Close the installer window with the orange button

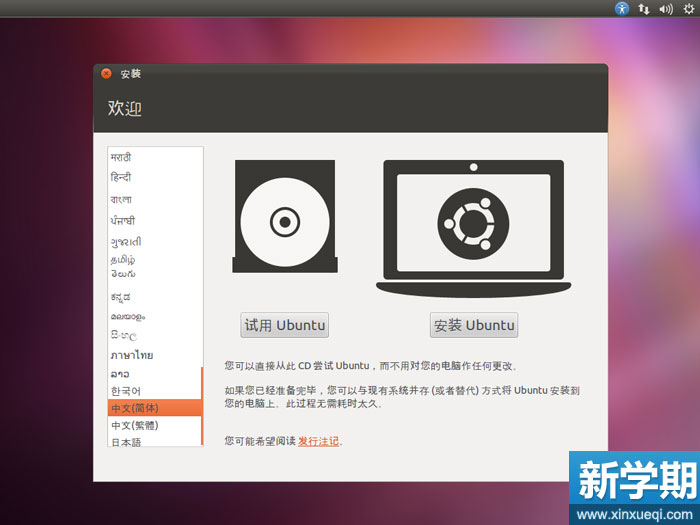point(106,73)
